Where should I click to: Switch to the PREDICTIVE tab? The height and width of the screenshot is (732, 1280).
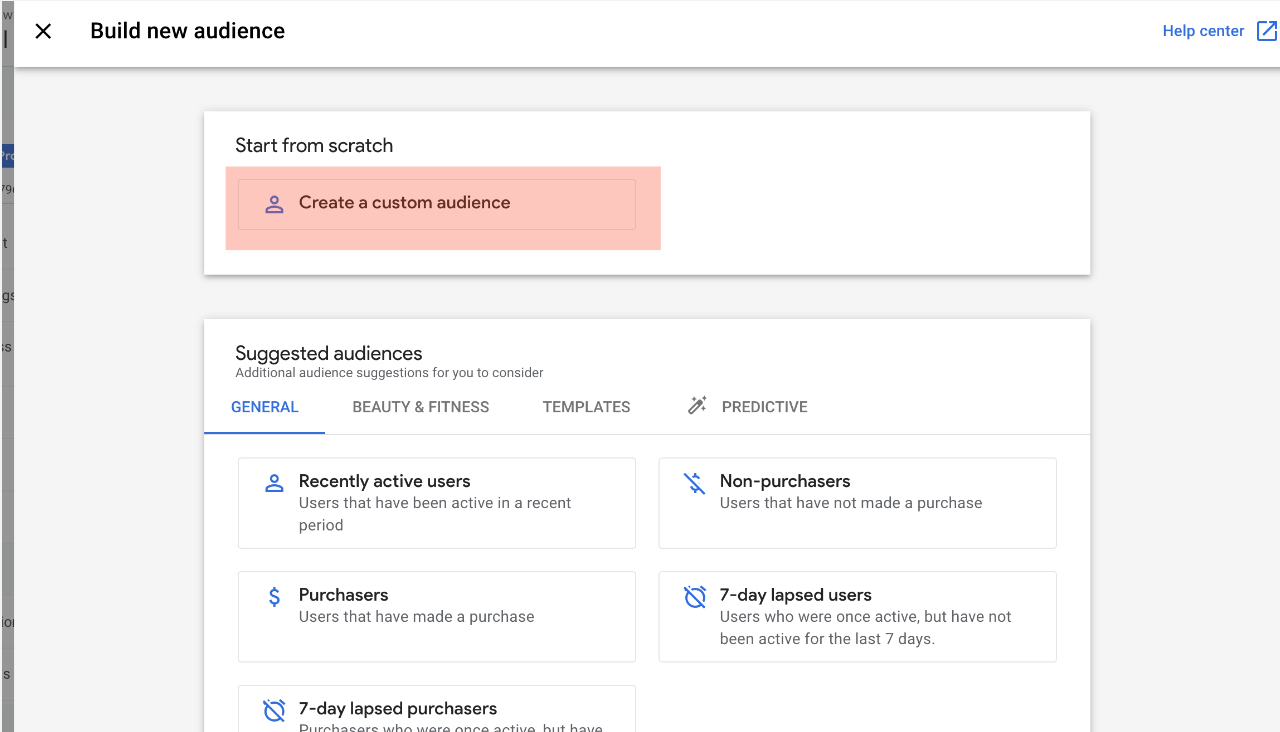[763, 407]
